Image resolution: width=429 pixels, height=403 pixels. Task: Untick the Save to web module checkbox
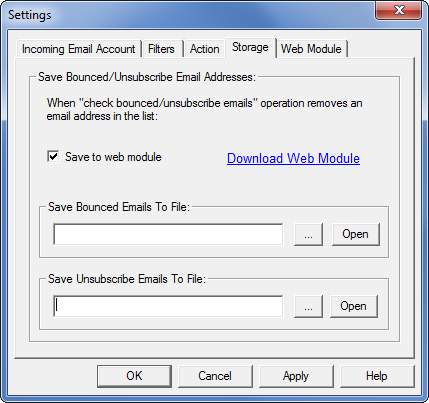(53, 156)
